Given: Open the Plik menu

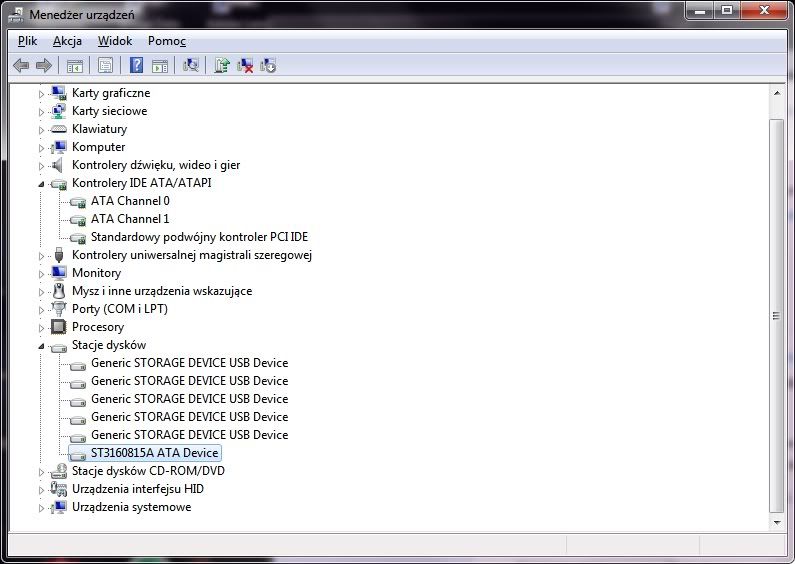Looking at the screenshot, I should click(27, 41).
